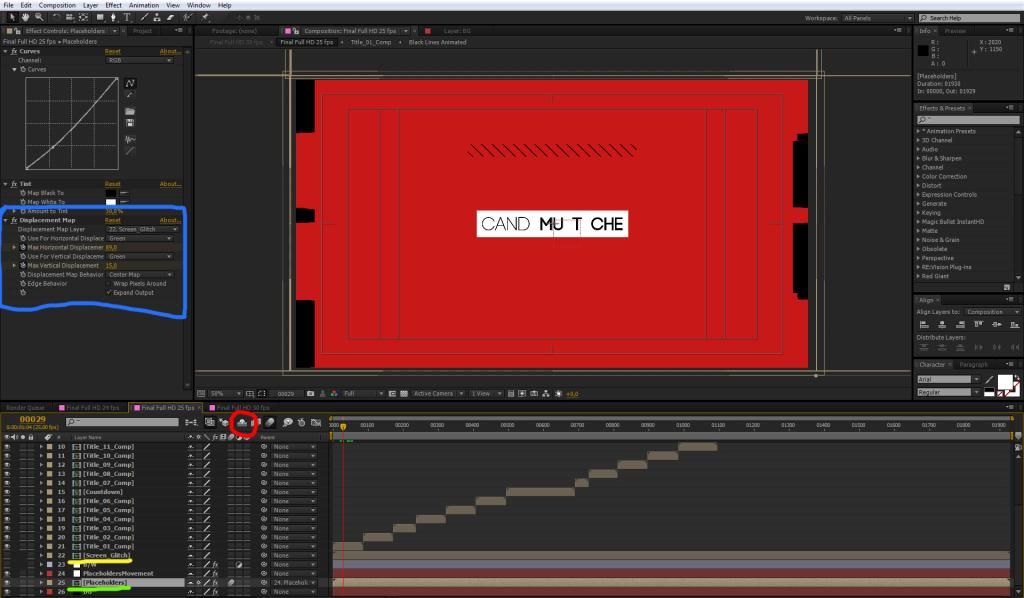Enable the Wrap Pixels Around checkbox
Image resolution: width=1024 pixels, height=598 pixels.
(108, 284)
